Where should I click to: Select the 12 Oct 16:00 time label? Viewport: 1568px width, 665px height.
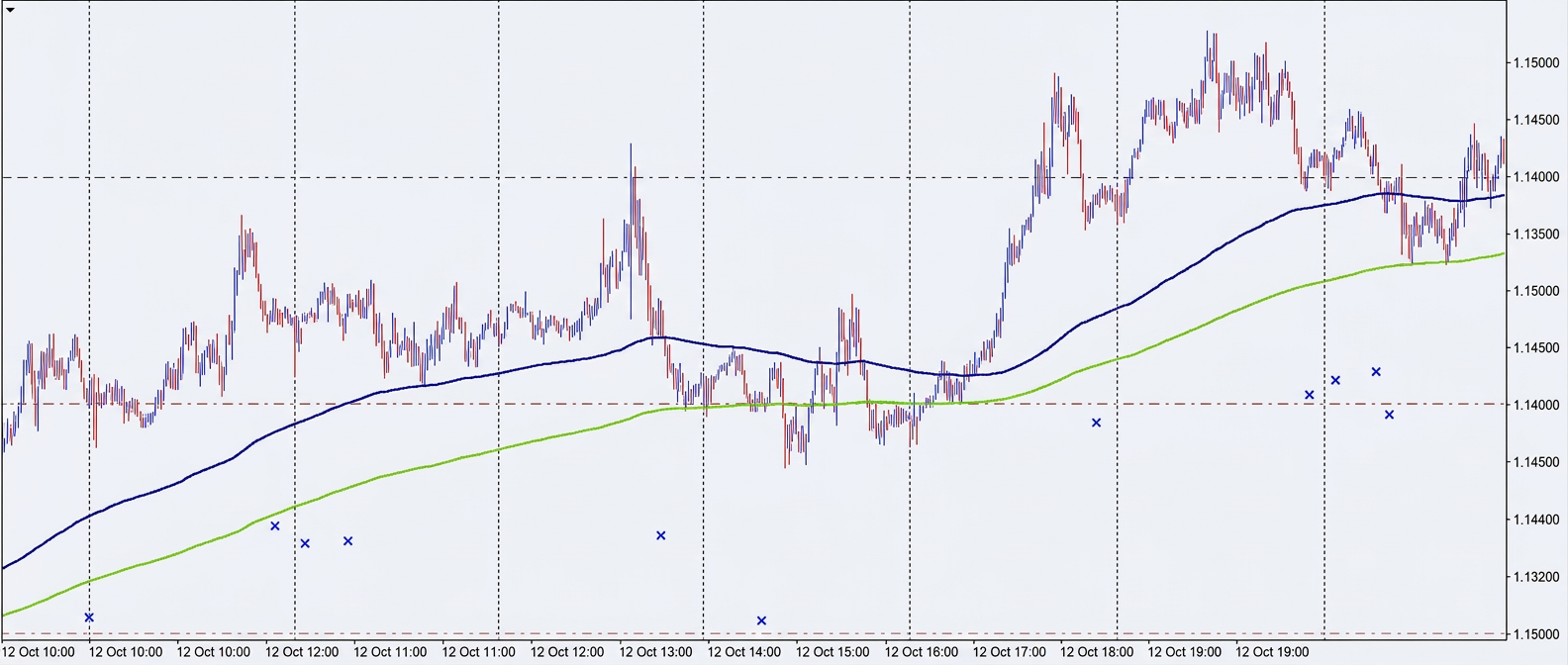(922, 652)
